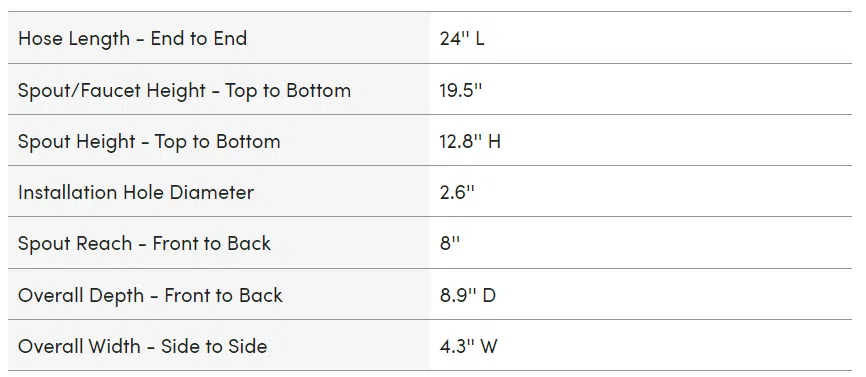Click the End to End text
866x377 pixels.
[199, 39]
